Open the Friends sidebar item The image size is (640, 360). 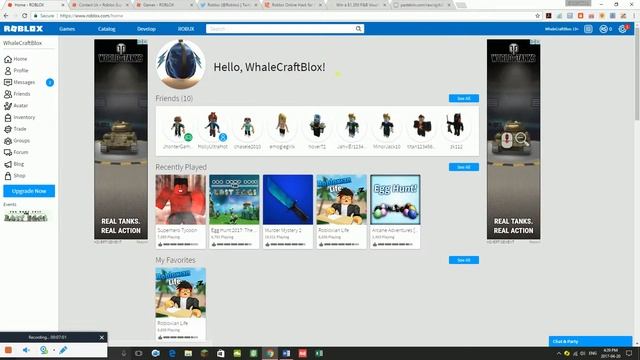(x=17, y=94)
